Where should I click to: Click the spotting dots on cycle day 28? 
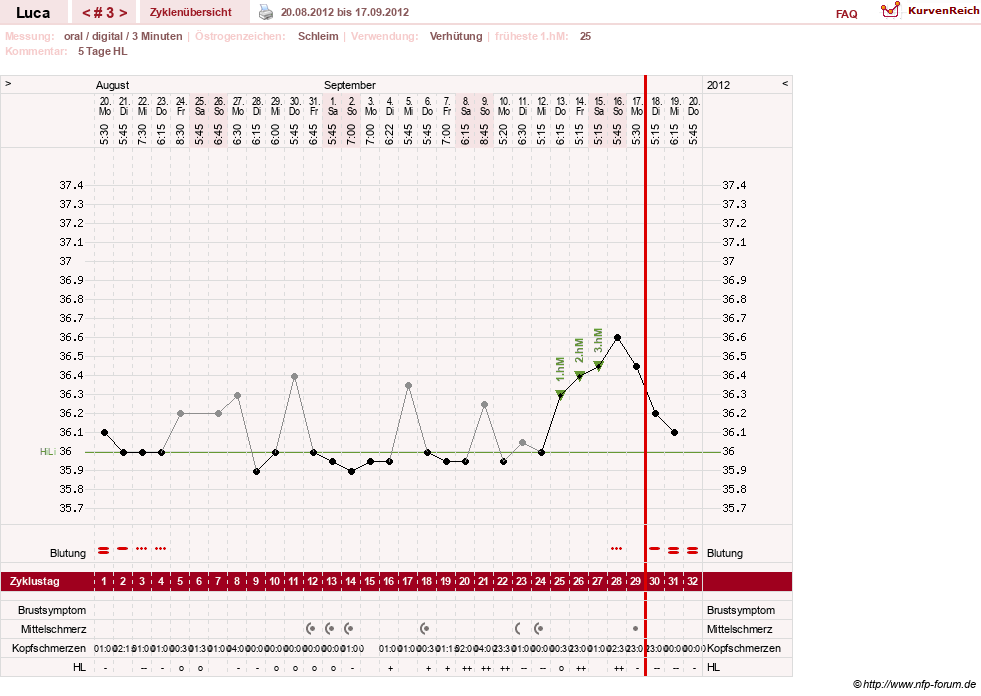pyautogui.click(x=617, y=548)
